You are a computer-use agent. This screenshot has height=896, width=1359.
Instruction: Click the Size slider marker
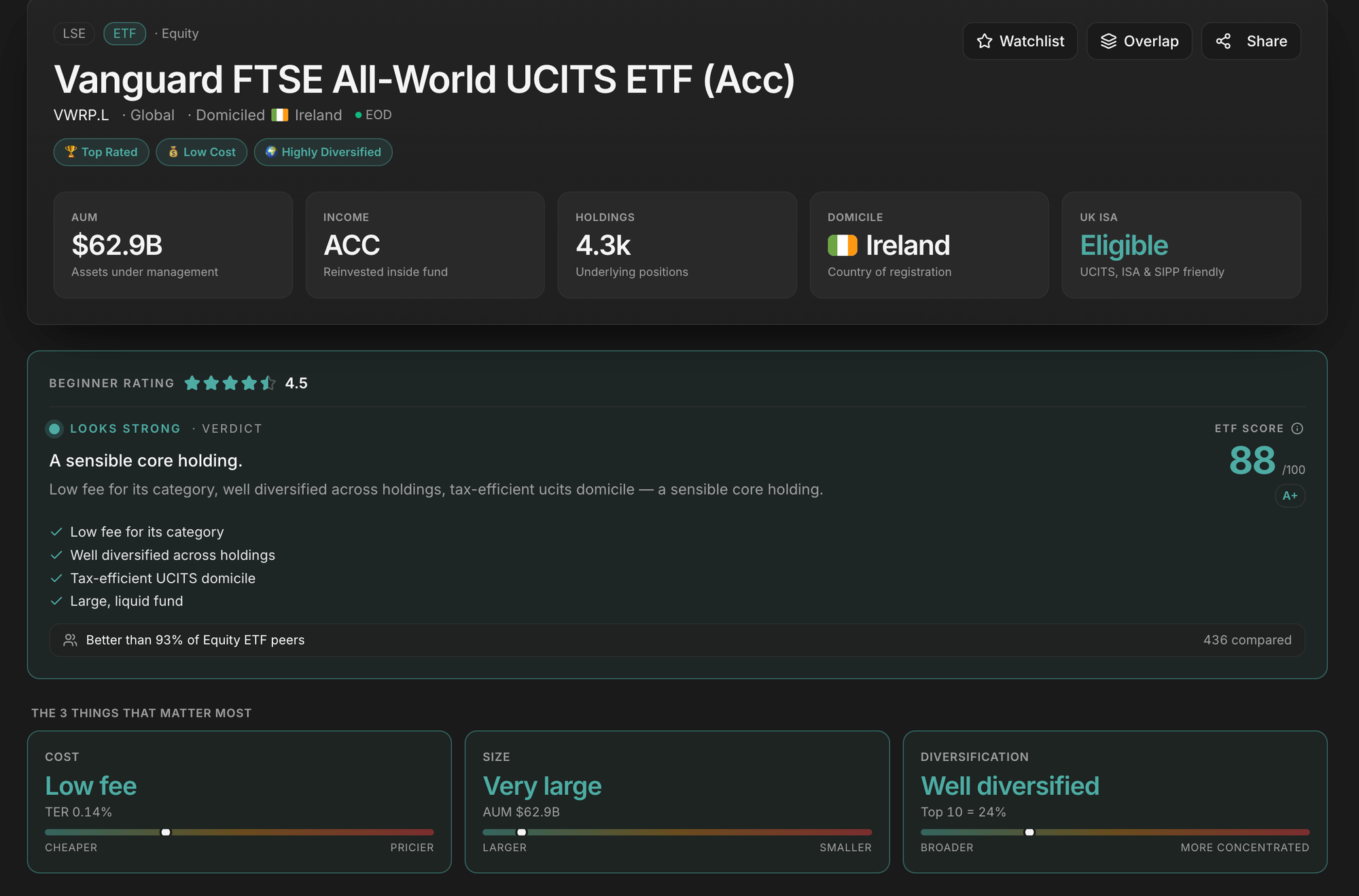point(522,832)
